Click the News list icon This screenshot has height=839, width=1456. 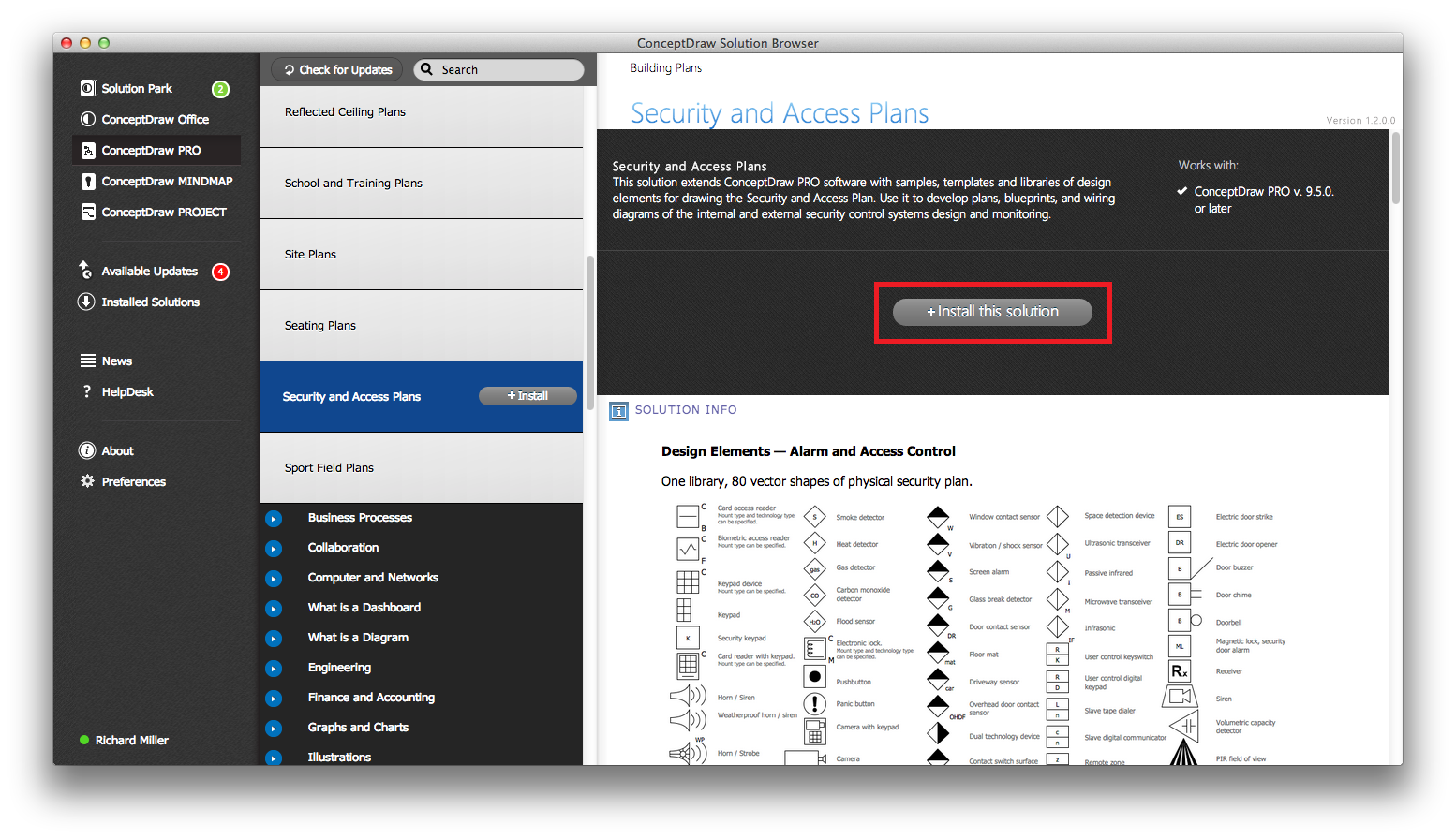pos(88,361)
